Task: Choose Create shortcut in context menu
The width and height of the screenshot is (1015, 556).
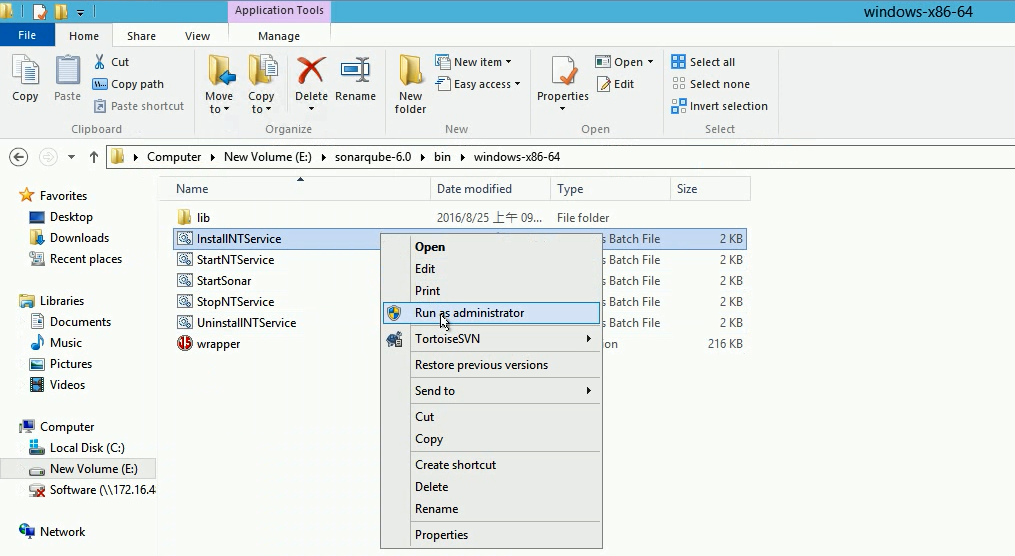Action: click(491, 464)
